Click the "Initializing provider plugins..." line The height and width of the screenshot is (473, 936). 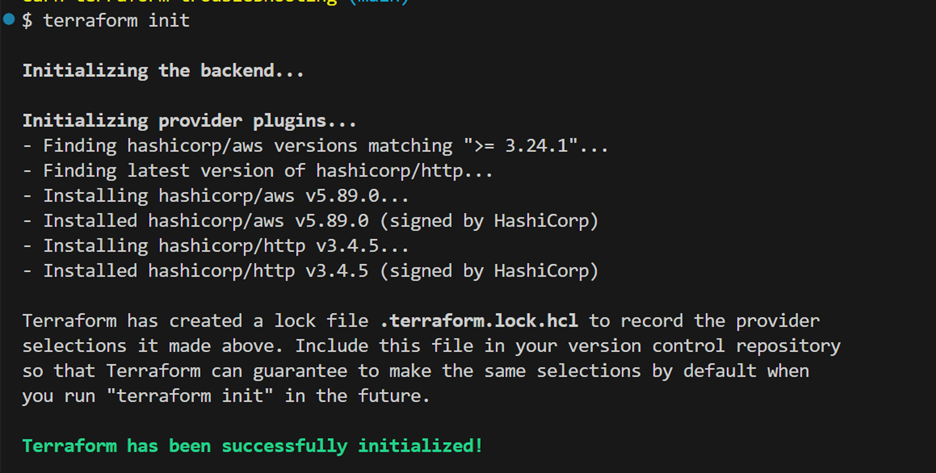189,121
